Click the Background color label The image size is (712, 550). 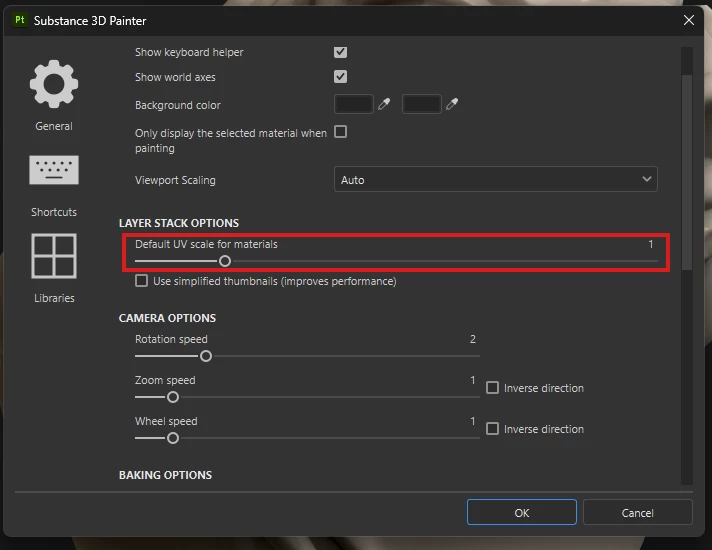(x=178, y=105)
